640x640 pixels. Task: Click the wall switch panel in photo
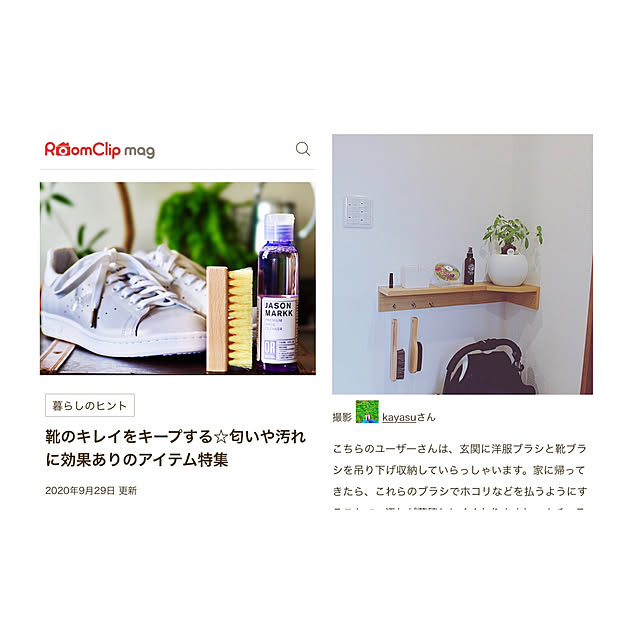pos(358,211)
